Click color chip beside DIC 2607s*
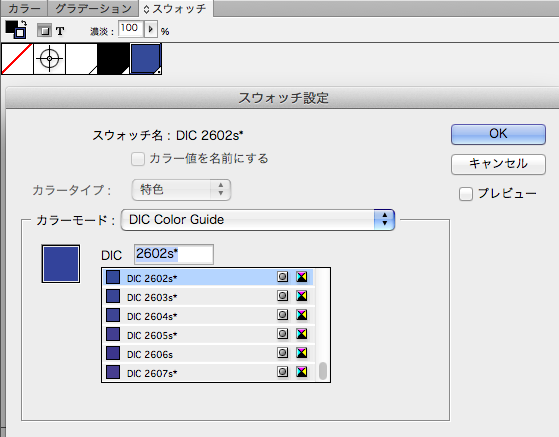Screen dimensions: 559x437 pos(113,372)
